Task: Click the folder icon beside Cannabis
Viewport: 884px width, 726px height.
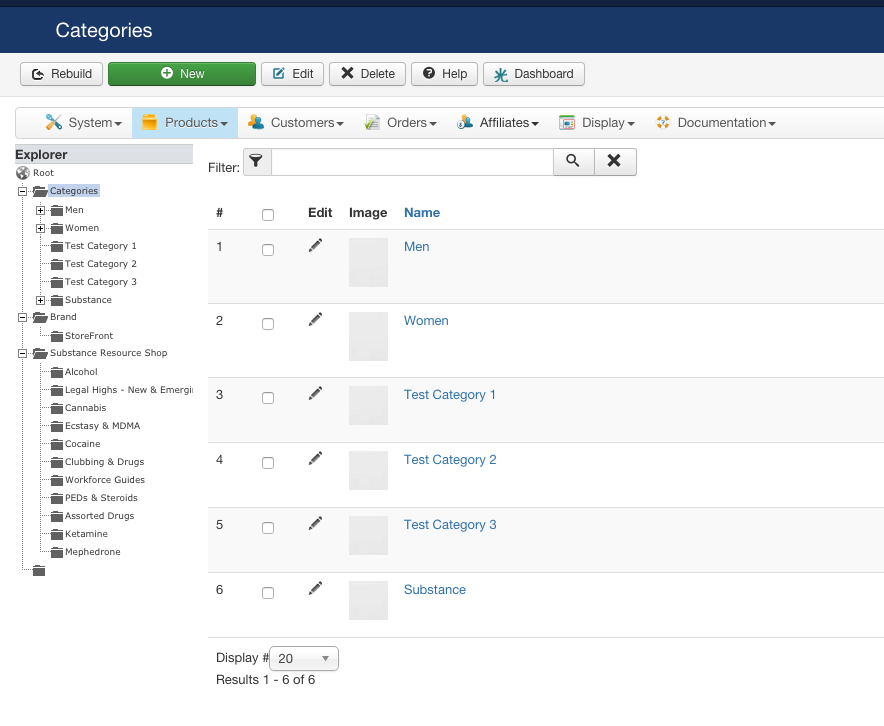Action: pyautogui.click(x=57, y=409)
